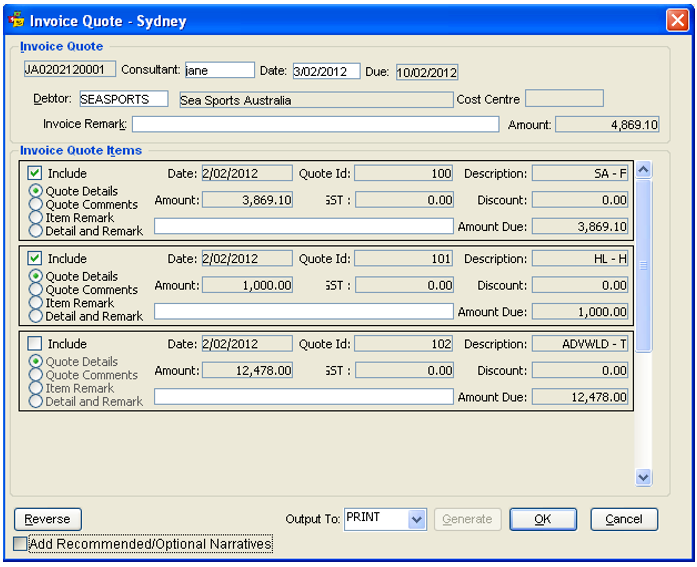Click Quote Id field showing 102
This screenshot has width=697, height=567.
(x=403, y=343)
